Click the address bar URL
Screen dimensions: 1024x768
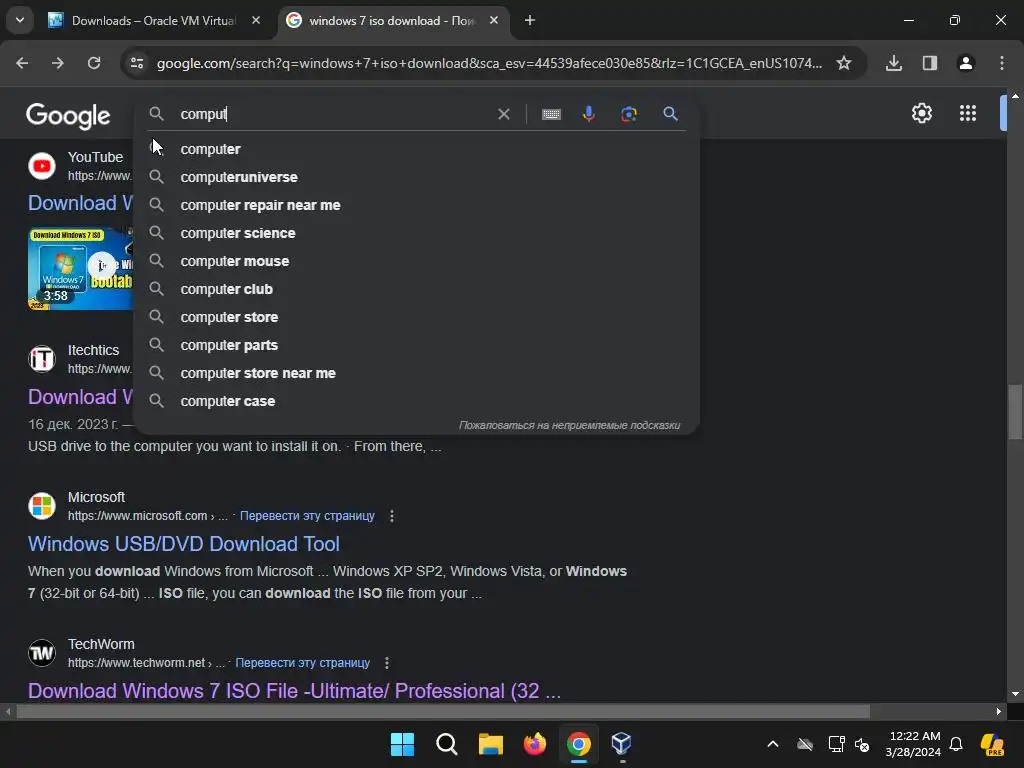[489, 63]
